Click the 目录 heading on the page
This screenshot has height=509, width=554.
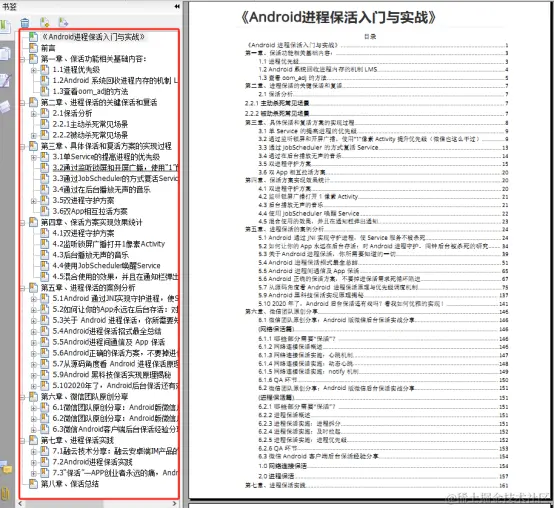(x=370, y=36)
